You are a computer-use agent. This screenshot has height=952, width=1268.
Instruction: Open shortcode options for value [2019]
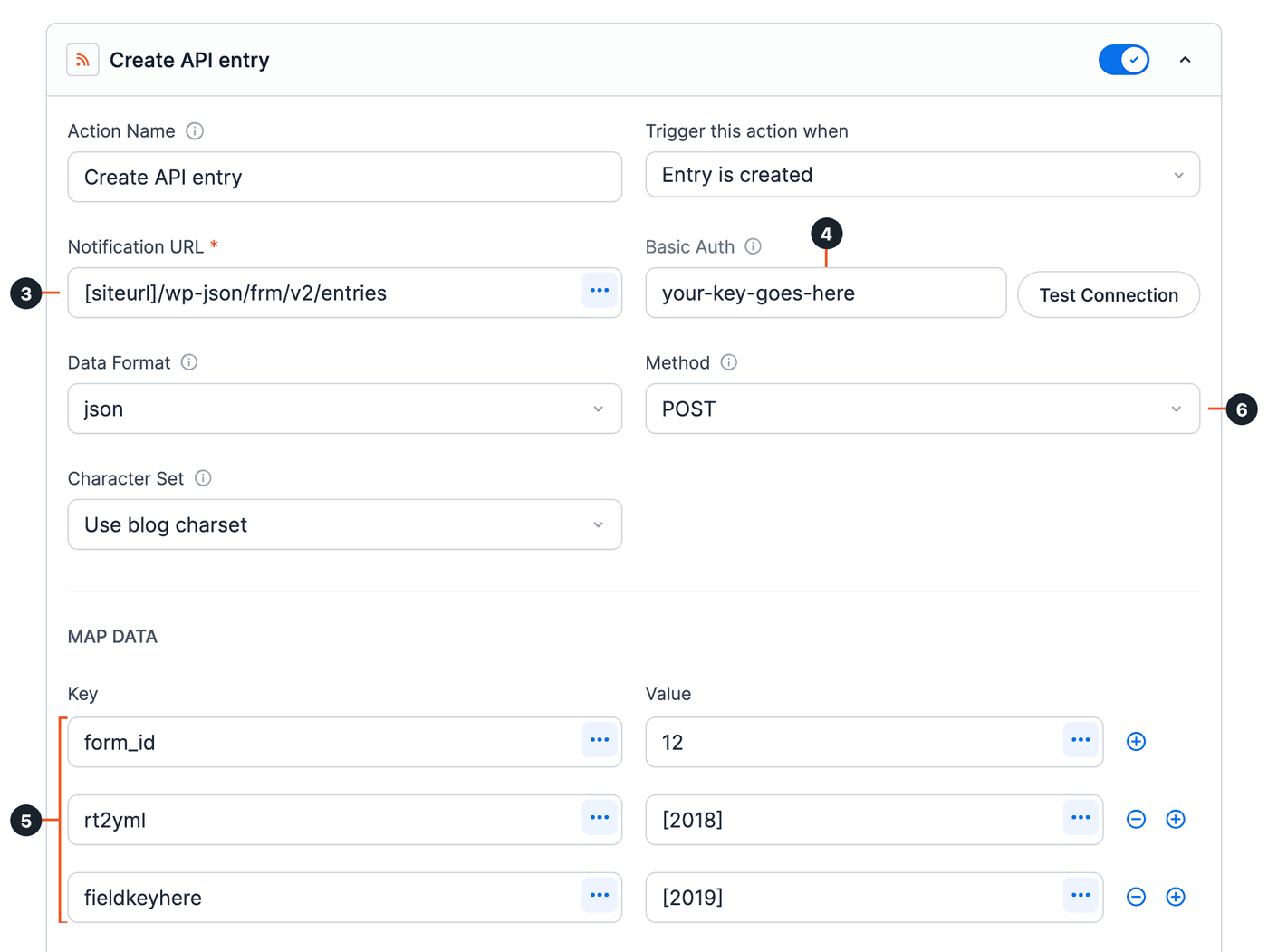1081,896
